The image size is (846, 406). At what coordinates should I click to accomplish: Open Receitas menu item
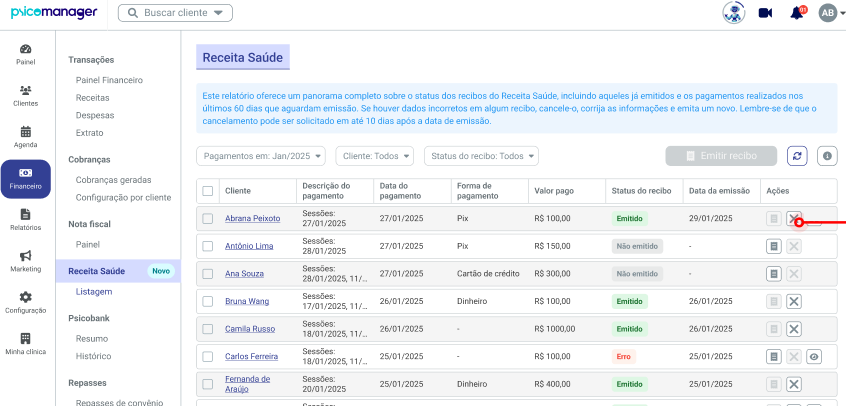point(92,98)
